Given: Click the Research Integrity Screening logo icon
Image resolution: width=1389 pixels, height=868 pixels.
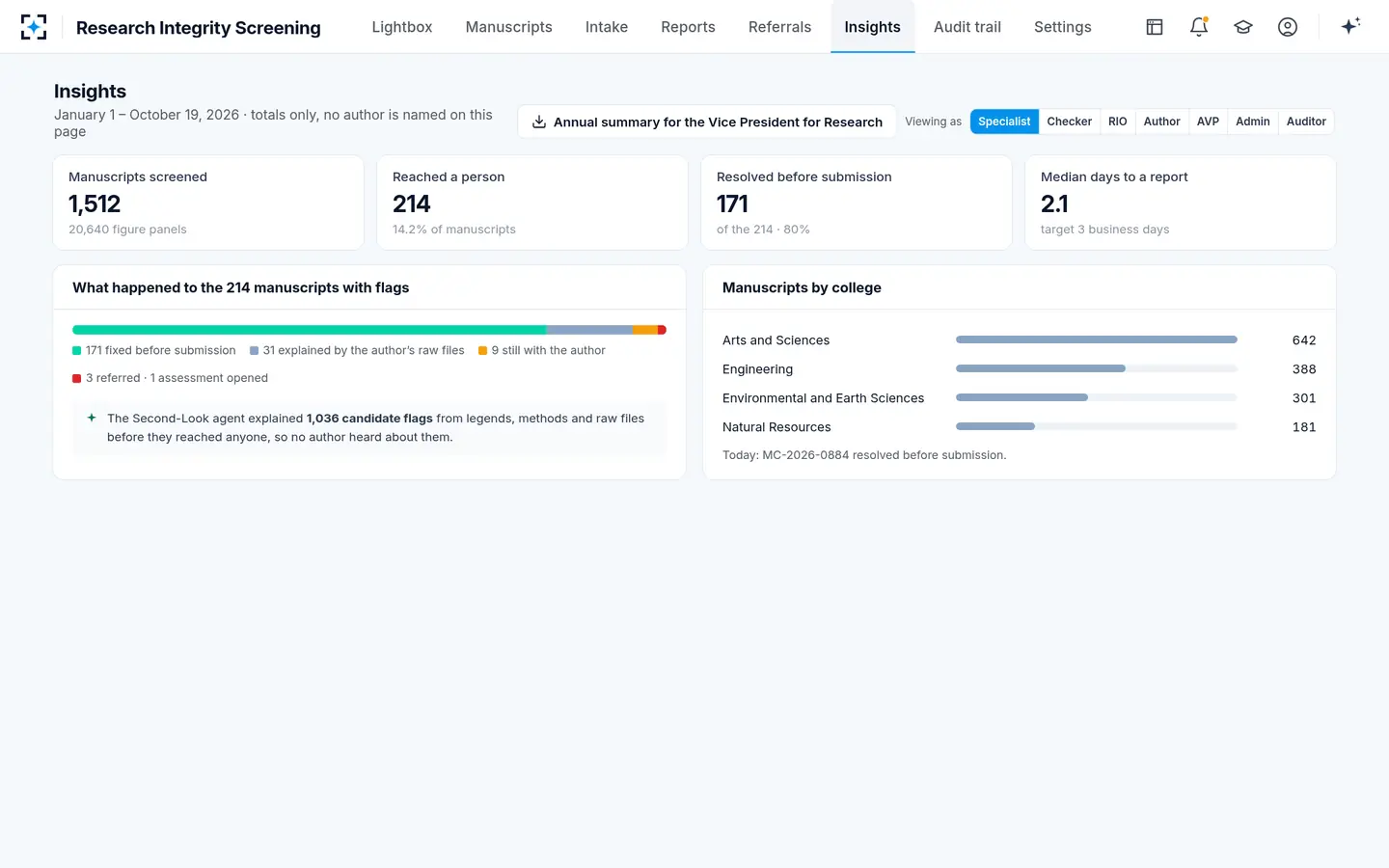Looking at the screenshot, I should (34, 27).
